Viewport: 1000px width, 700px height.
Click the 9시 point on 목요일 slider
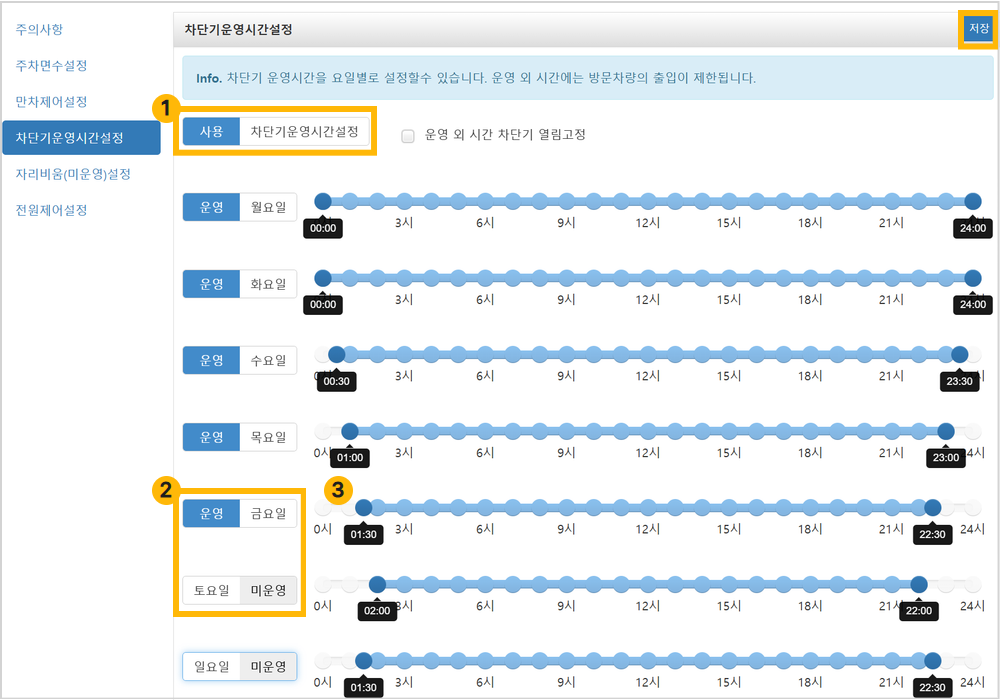point(567,432)
